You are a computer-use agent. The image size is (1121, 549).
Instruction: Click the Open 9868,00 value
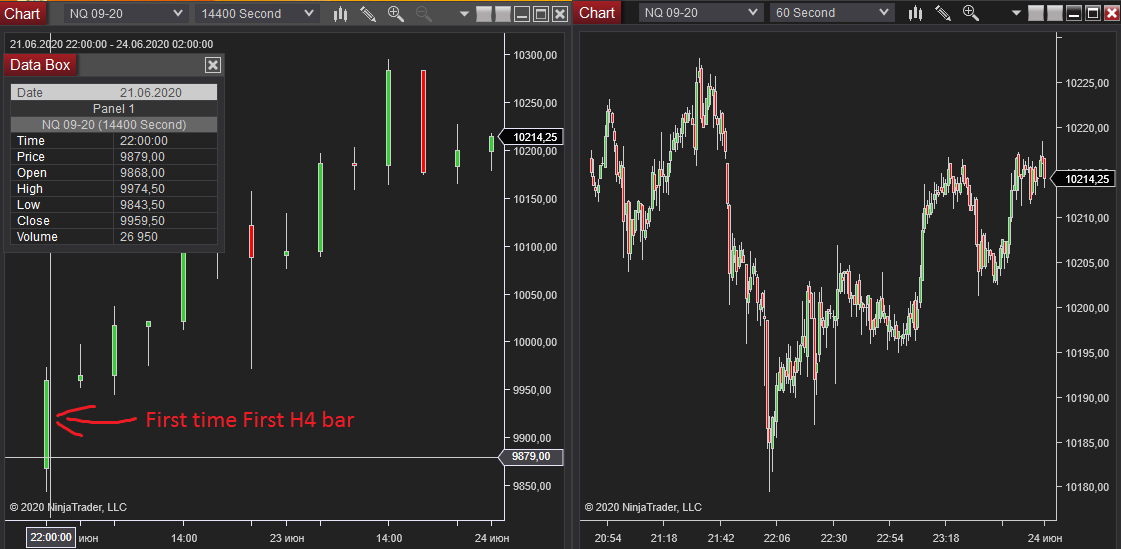pos(142,173)
